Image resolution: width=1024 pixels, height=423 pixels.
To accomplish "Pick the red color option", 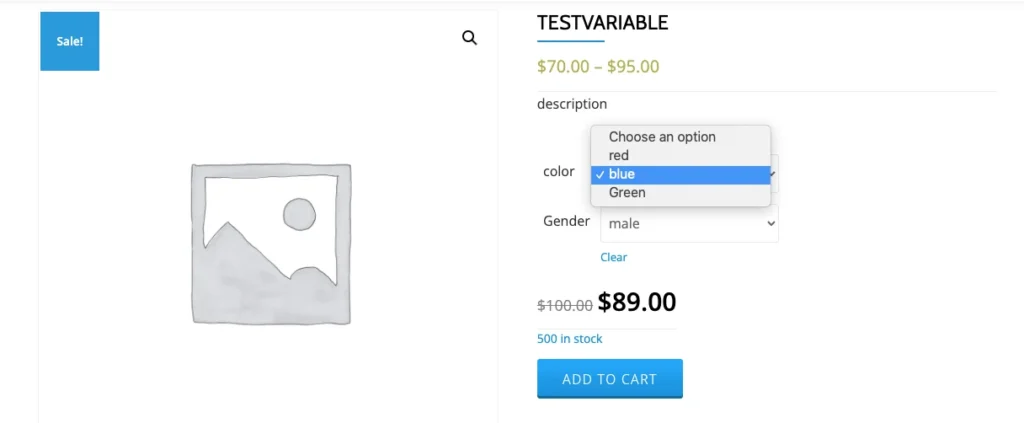I will pyautogui.click(x=619, y=155).
